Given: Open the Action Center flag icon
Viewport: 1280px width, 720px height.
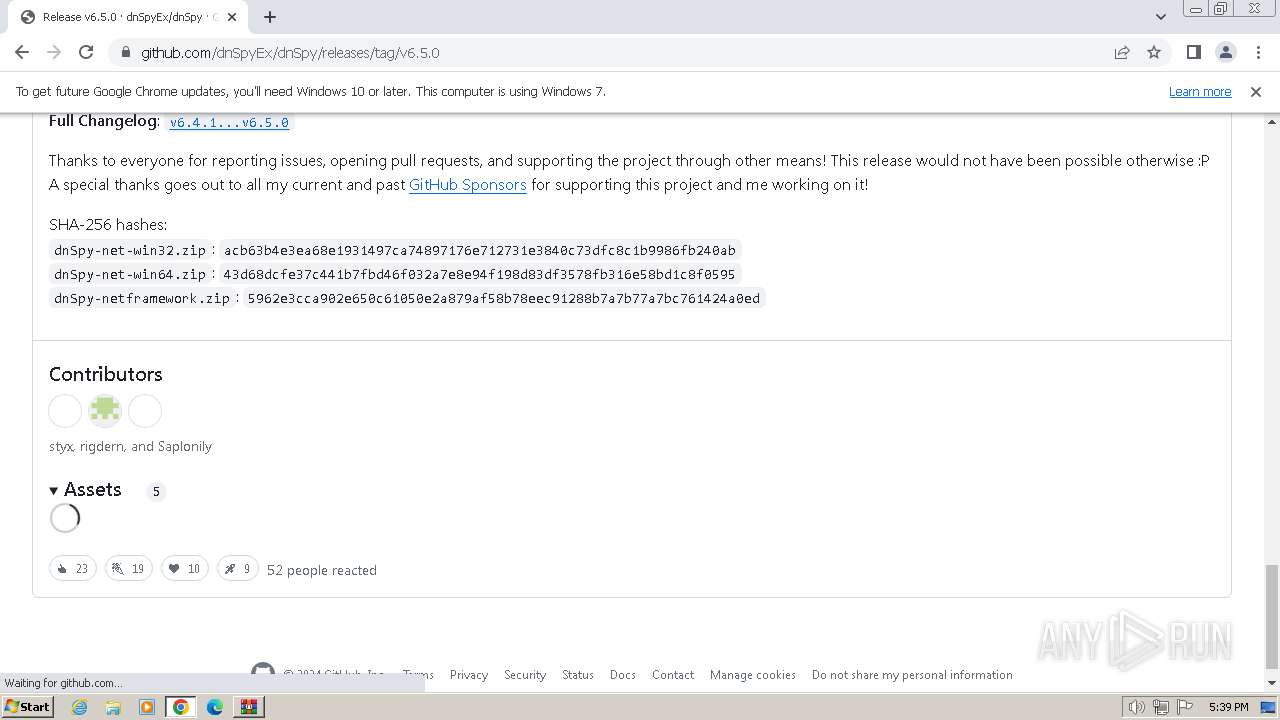Looking at the screenshot, I should 1185,707.
